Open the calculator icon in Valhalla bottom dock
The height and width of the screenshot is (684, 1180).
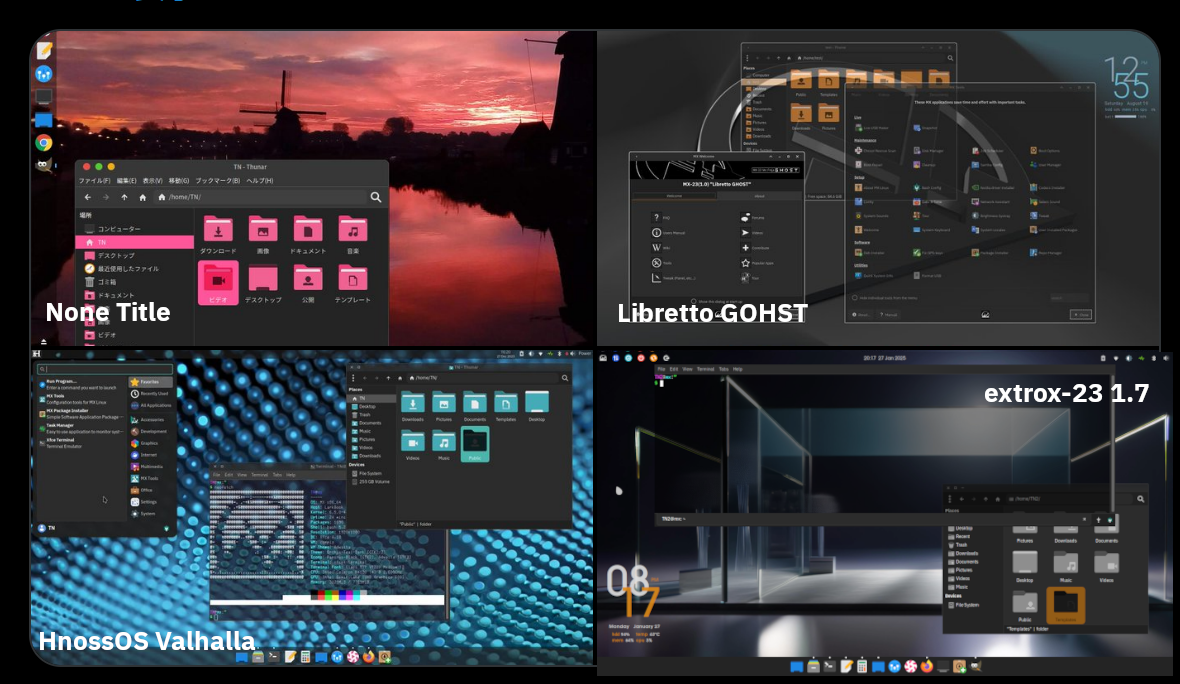coord(306,657)
